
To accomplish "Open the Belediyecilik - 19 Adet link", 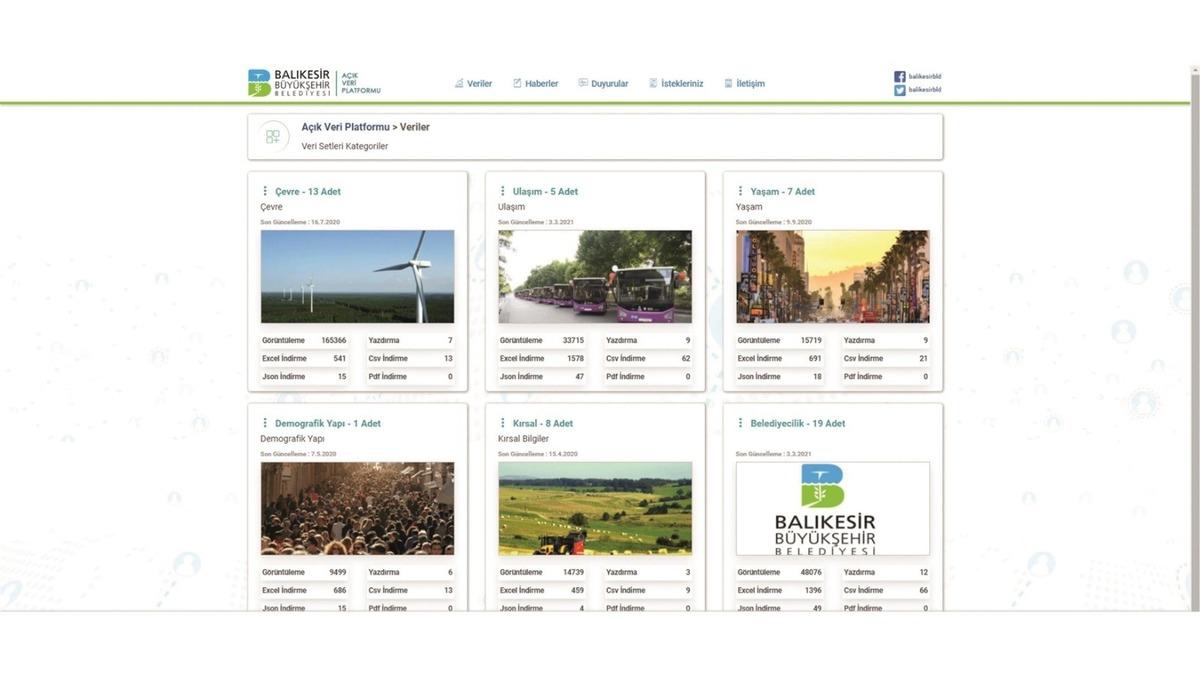I will click(x=798, y=423).
